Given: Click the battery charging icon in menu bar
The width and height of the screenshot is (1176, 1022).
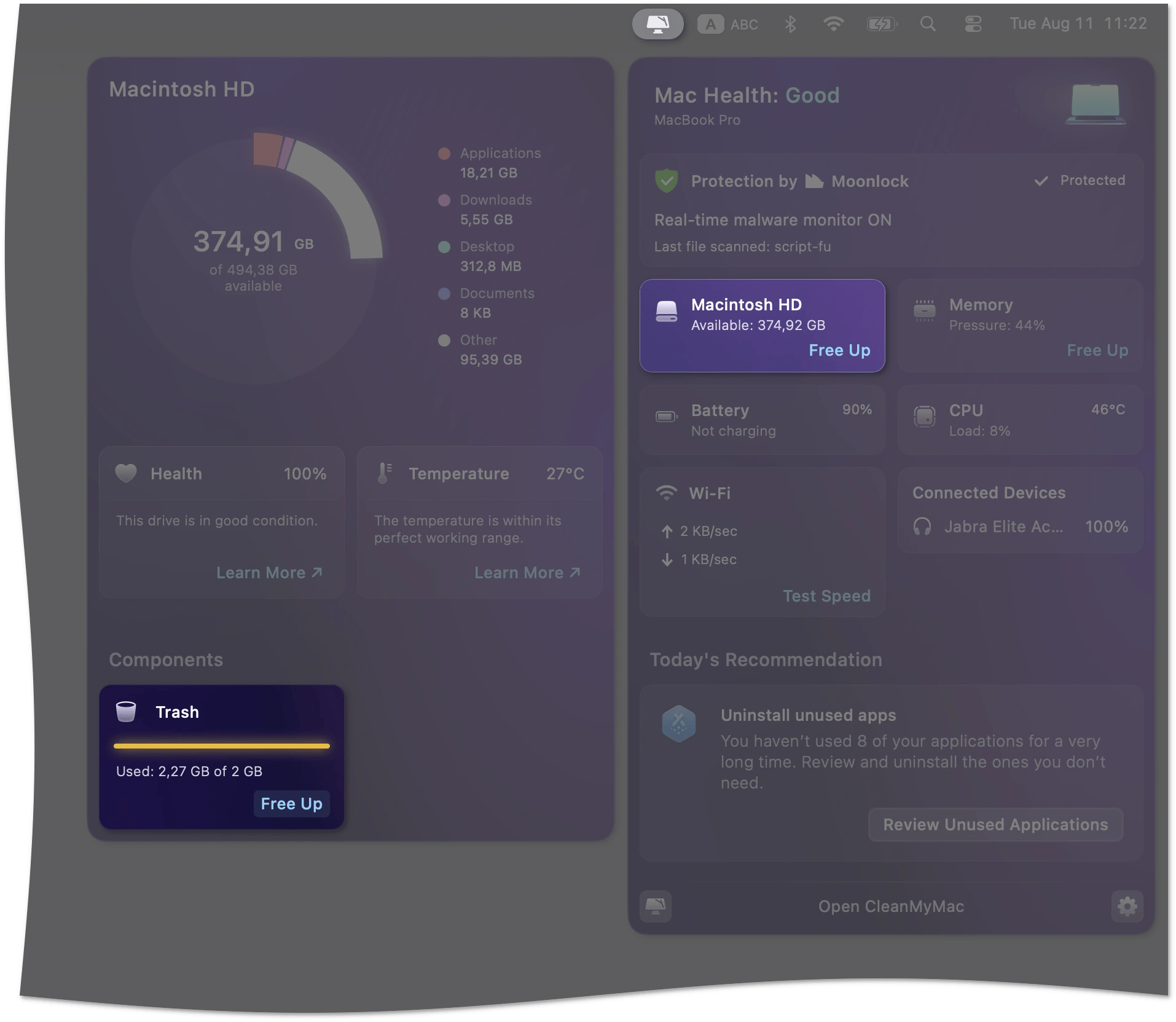Looking at the screenshot, I should [882, 24].
